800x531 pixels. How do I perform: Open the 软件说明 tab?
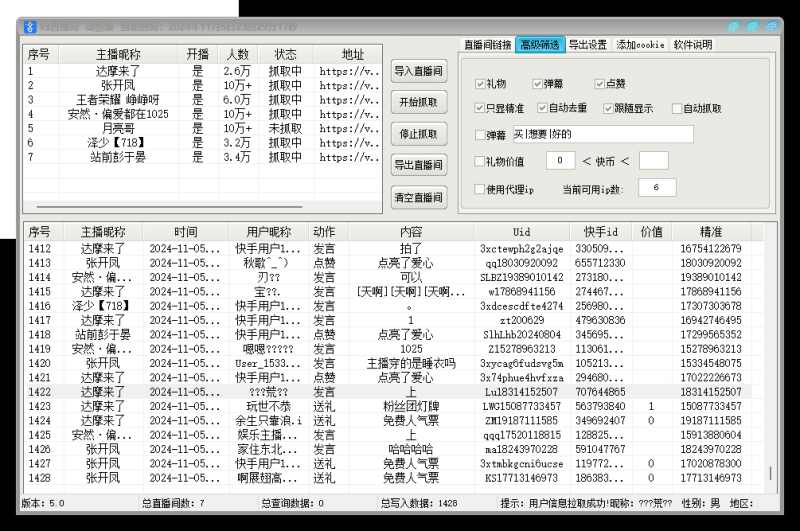point(692,45)
